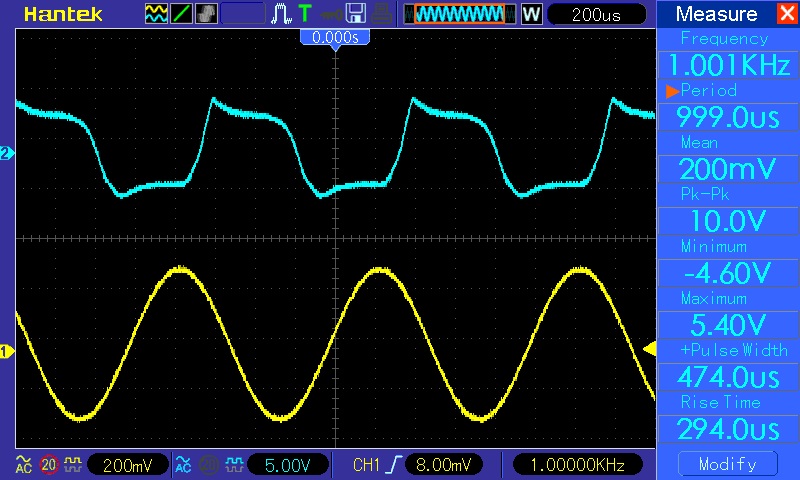Click the waveform display mode icon
This screenshot has width=800, height=480.
pos(156,14)
